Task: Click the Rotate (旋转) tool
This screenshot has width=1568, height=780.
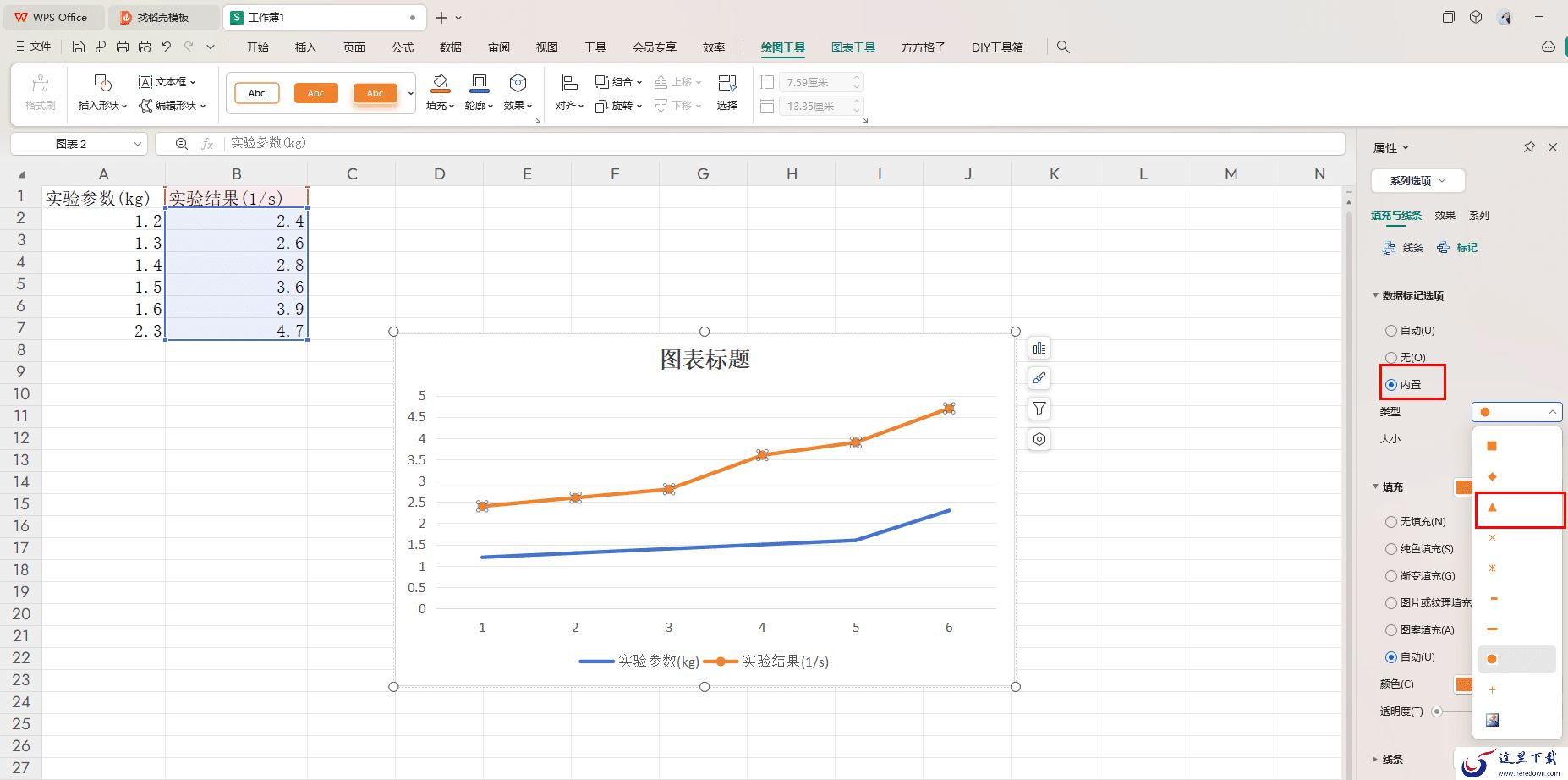Action: point(618,106)
